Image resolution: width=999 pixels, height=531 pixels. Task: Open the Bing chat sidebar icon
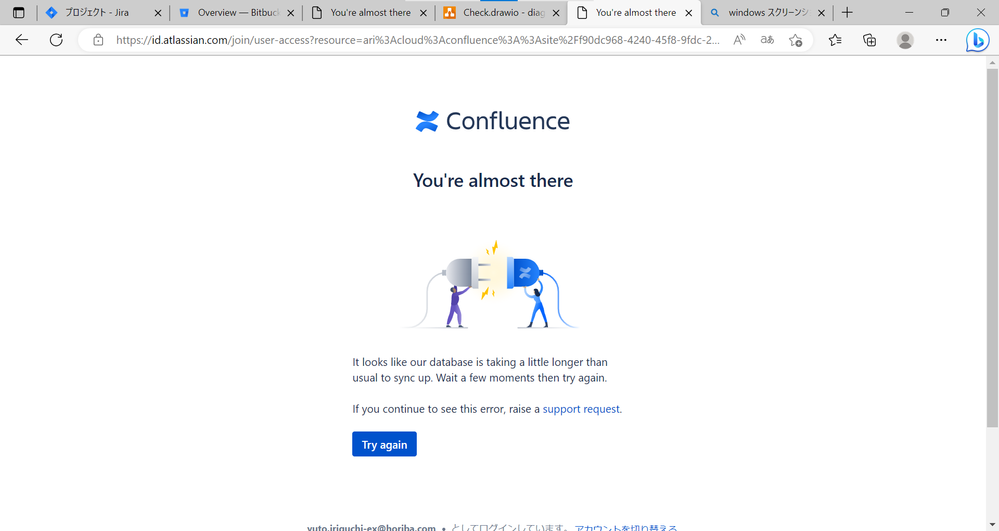[x=977, y=40]
